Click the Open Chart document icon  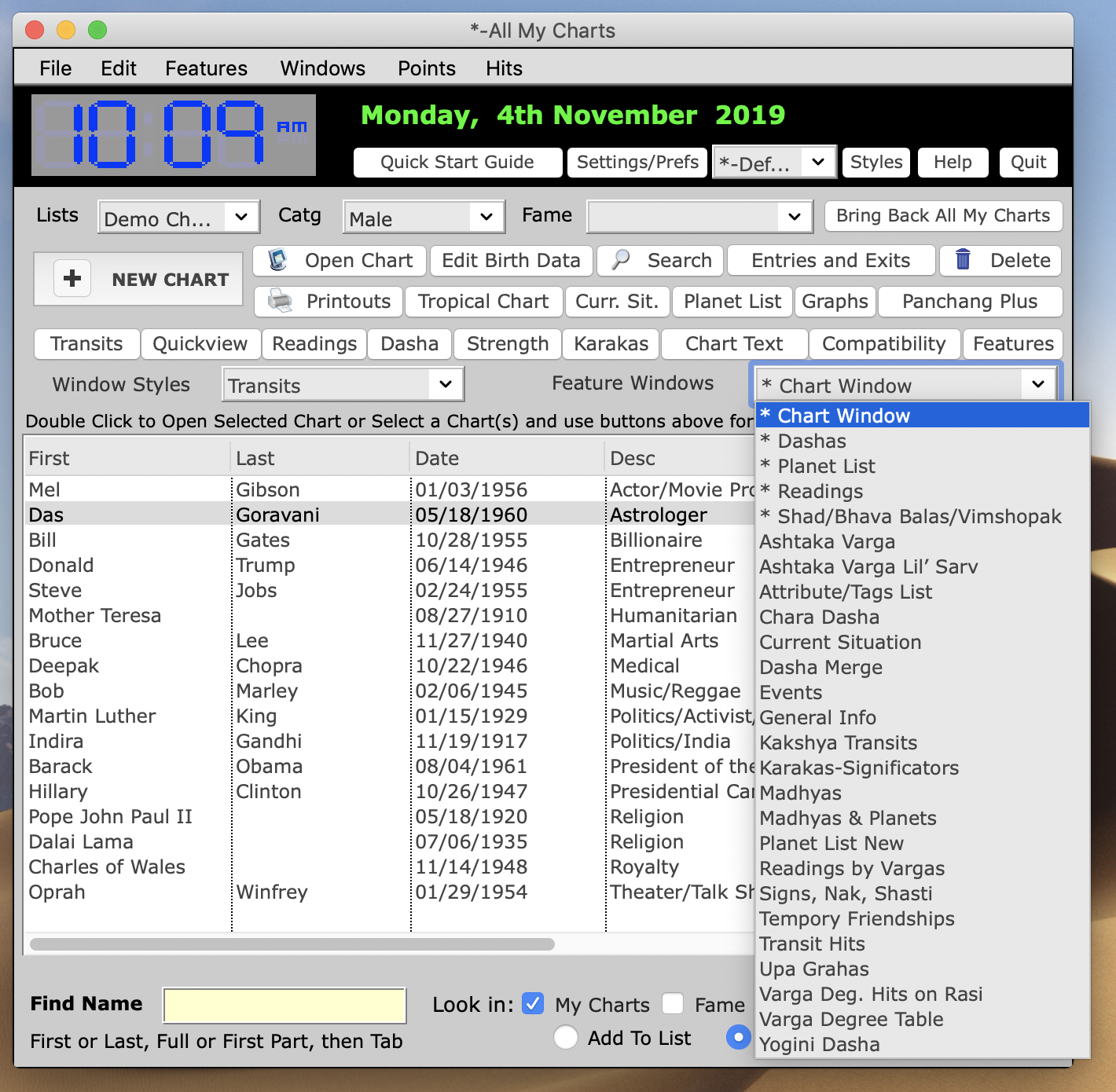click(x=277, y=260)
